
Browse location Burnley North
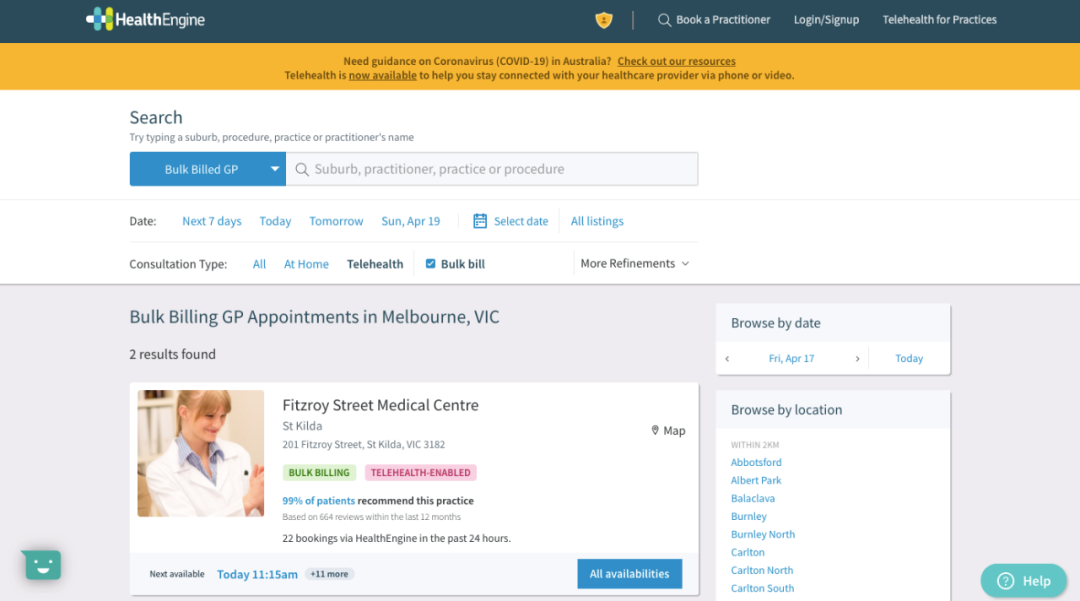tap(762, 534)
